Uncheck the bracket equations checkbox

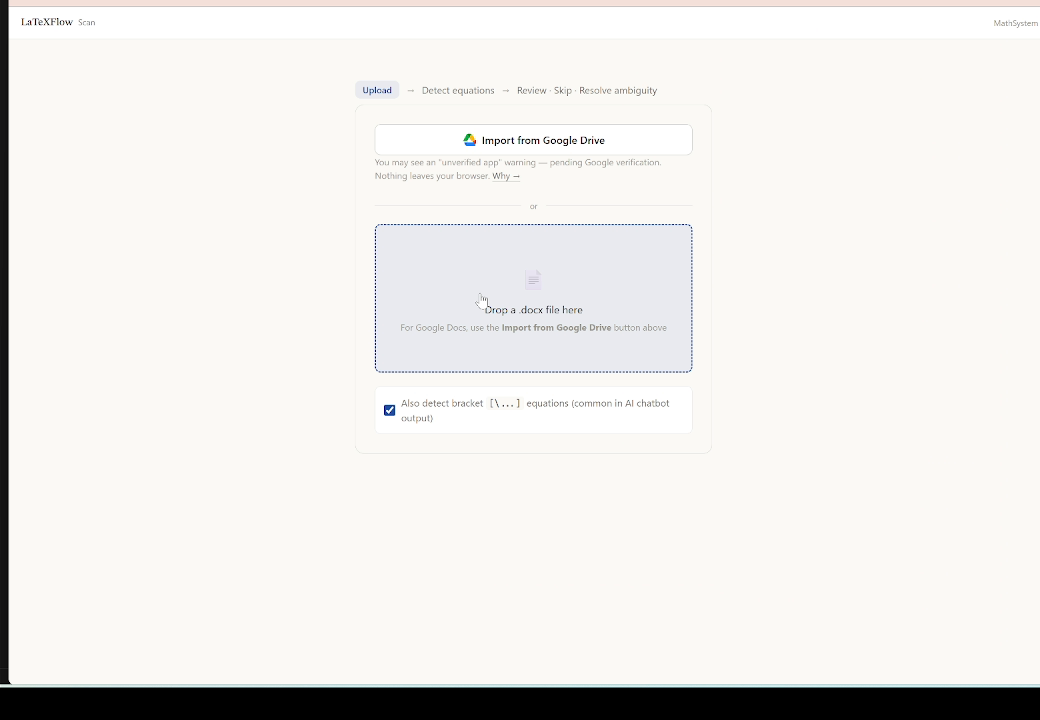point(389,410)
